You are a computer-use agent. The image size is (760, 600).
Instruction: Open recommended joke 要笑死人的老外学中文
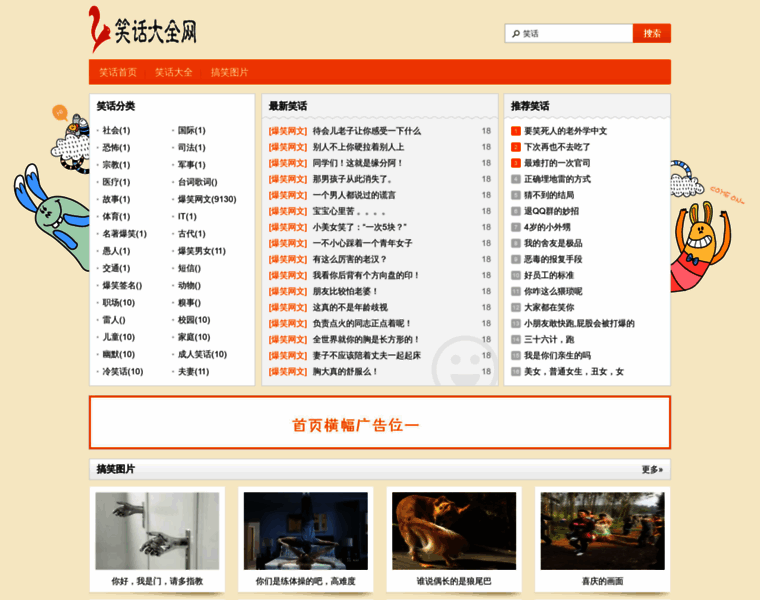point(566,131)
